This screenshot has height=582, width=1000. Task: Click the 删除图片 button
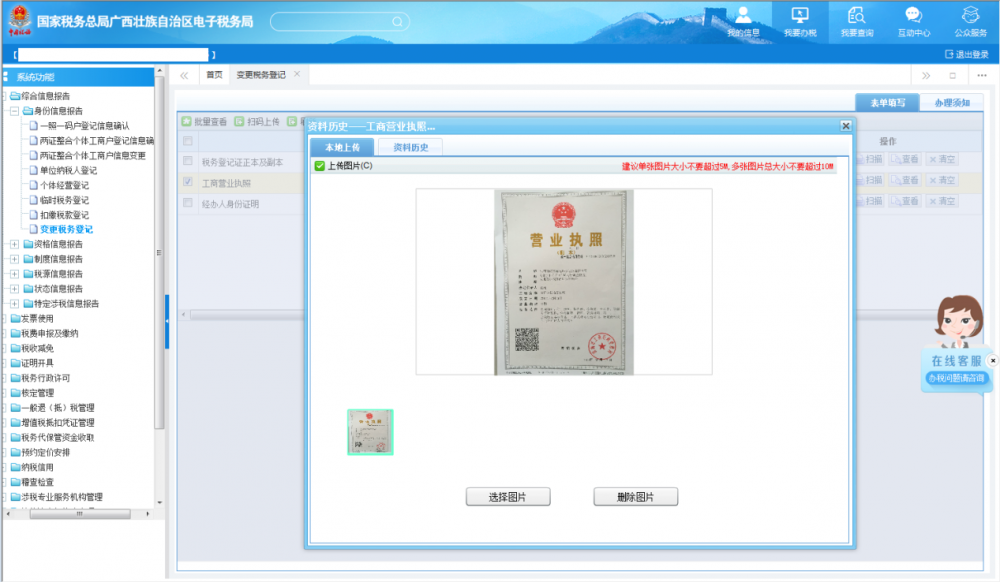pyautogui.click(x=635, y=497)
